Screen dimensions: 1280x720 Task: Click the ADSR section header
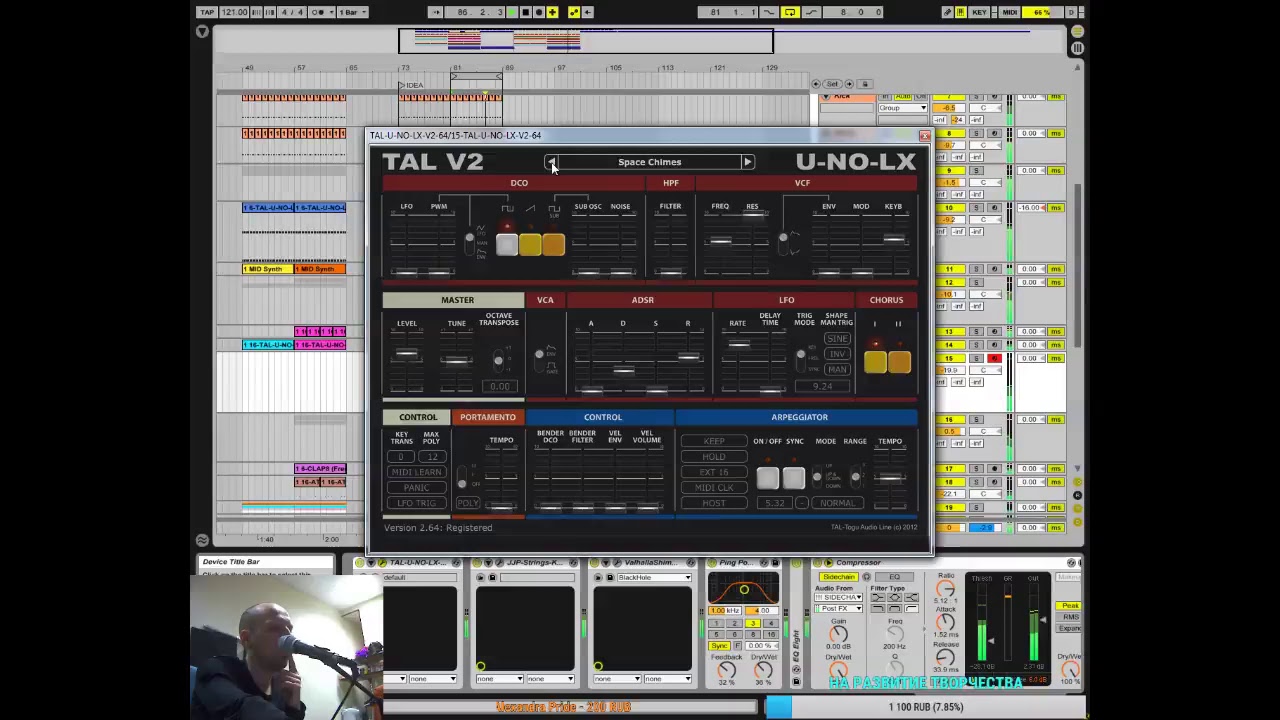(642, 300)
